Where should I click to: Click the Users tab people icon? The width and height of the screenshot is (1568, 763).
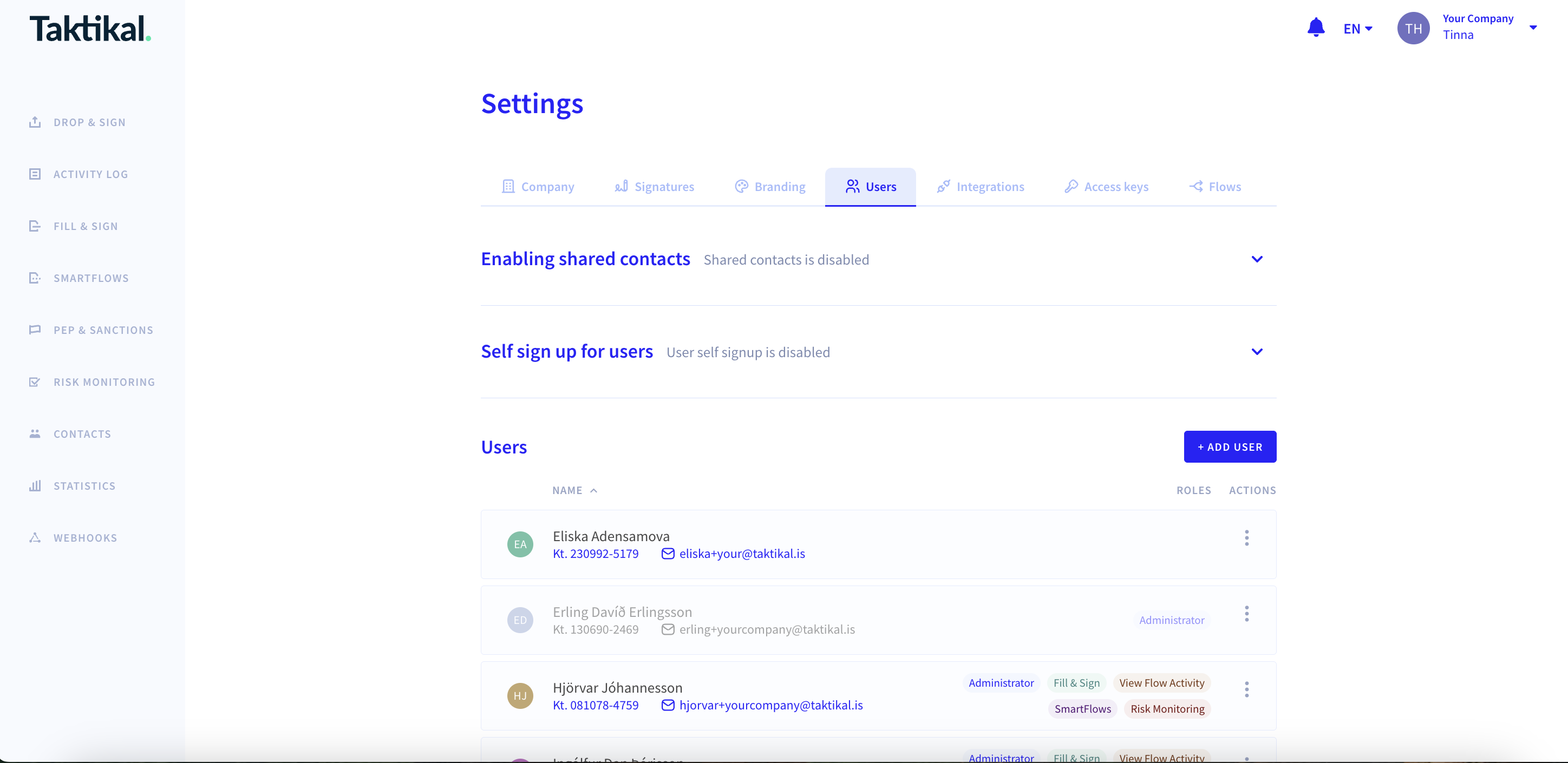[852, 186]
